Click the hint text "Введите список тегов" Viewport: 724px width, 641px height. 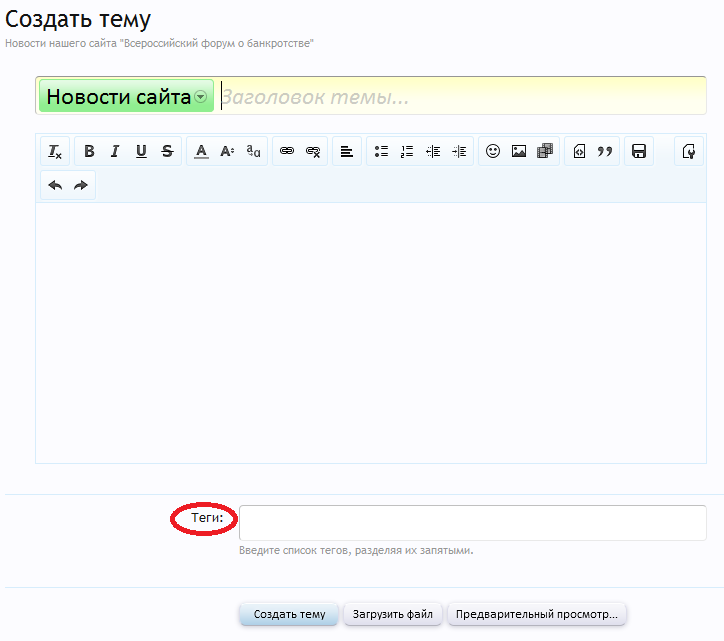click(x=356, y=550)
